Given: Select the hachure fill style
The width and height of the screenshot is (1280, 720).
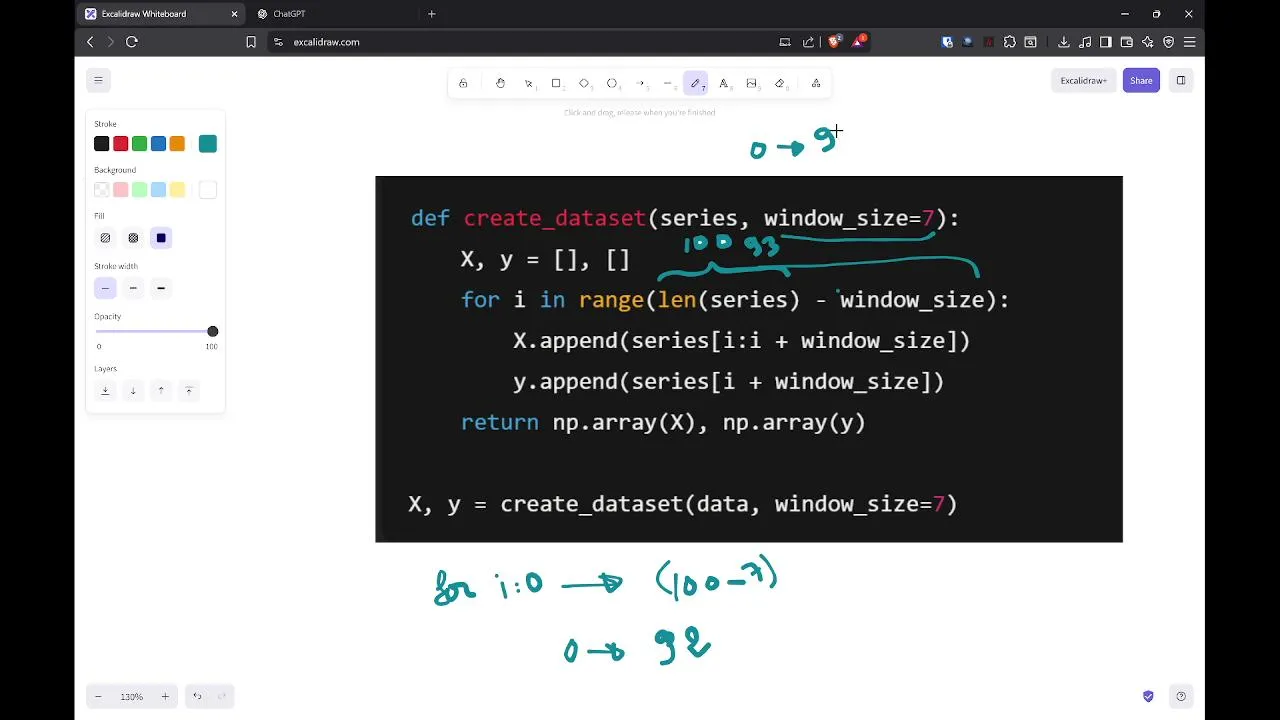Looking at the screenshot, I should pos(105,238).
